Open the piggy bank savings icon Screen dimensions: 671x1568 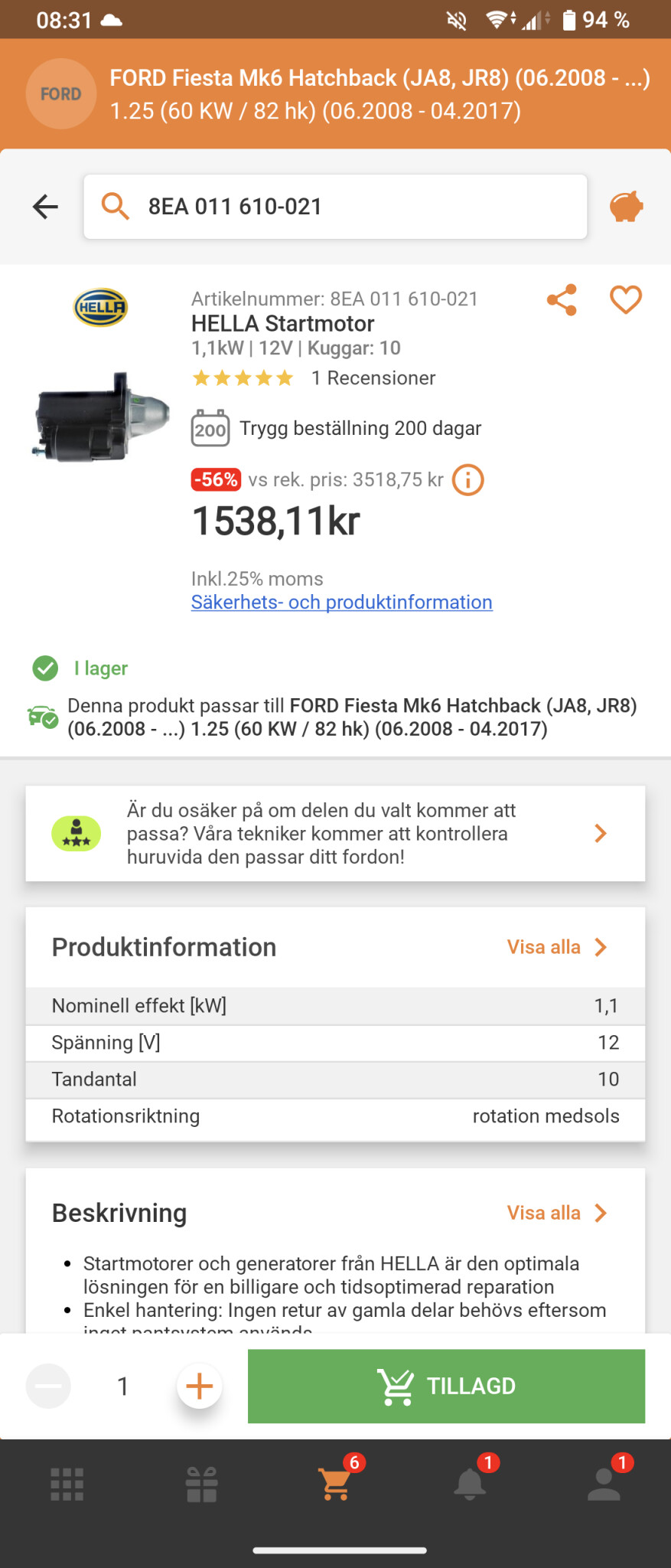pos(626,207)
